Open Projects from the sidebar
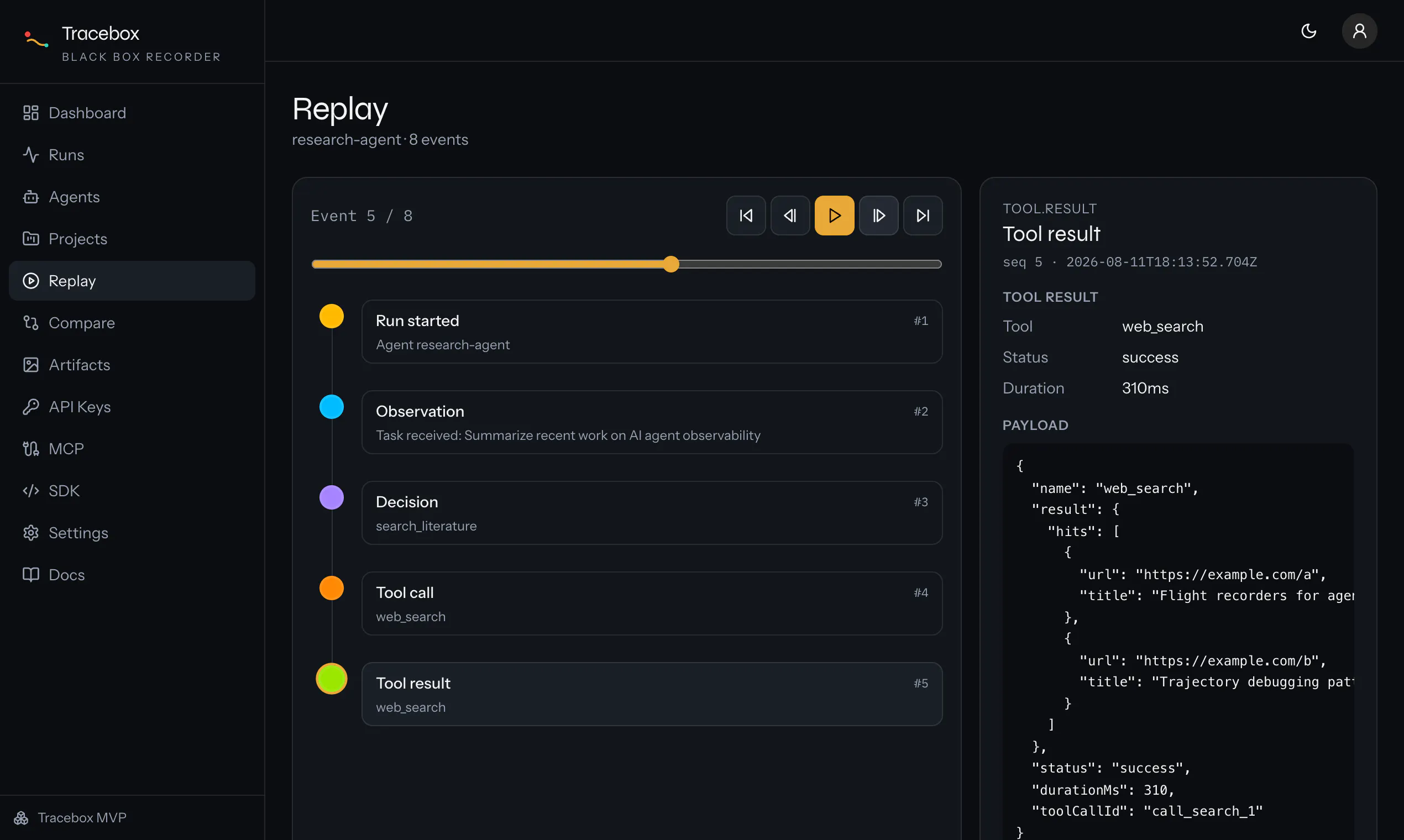 click(132, 238)
